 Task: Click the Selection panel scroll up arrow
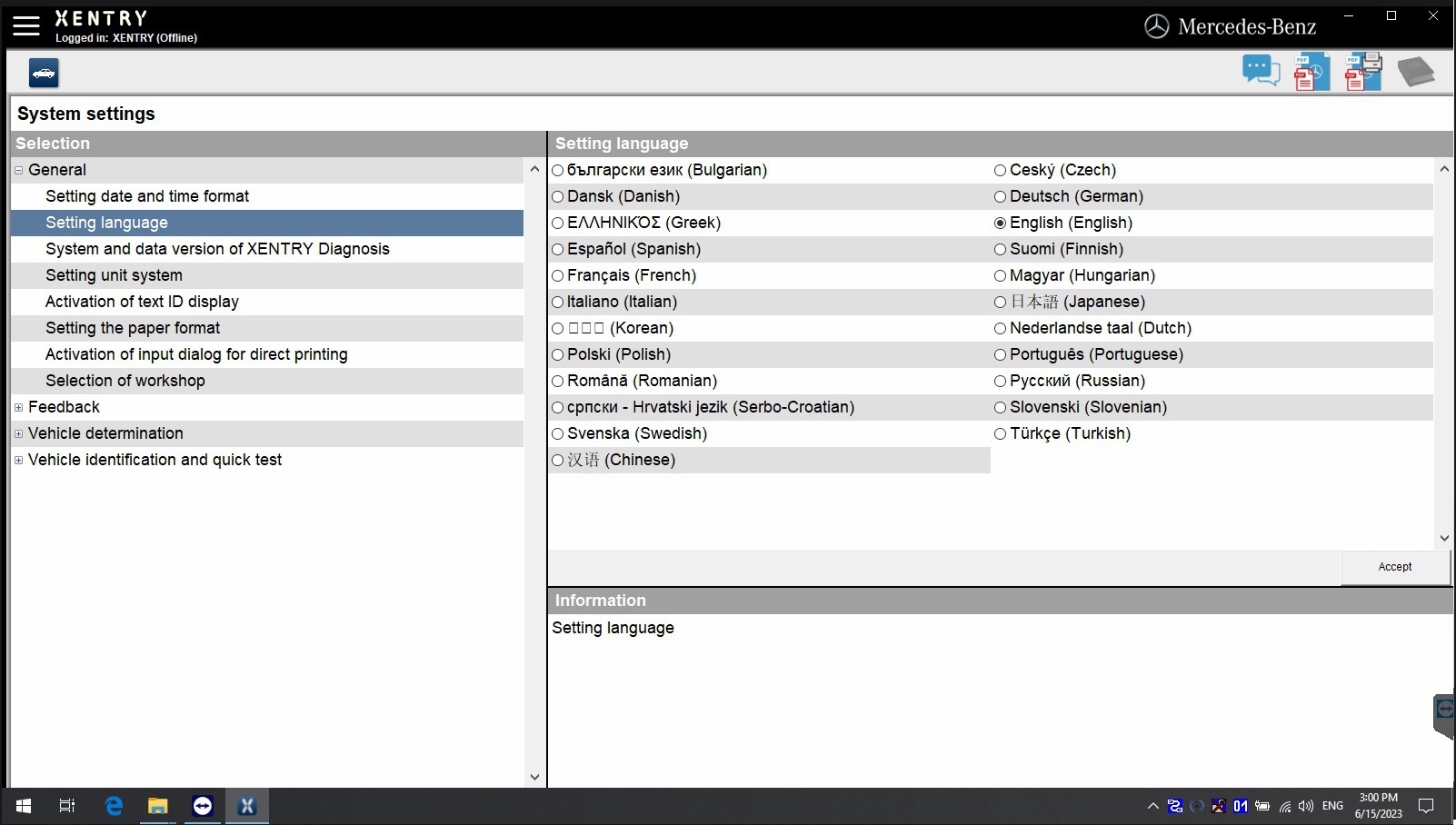point(534,169)
